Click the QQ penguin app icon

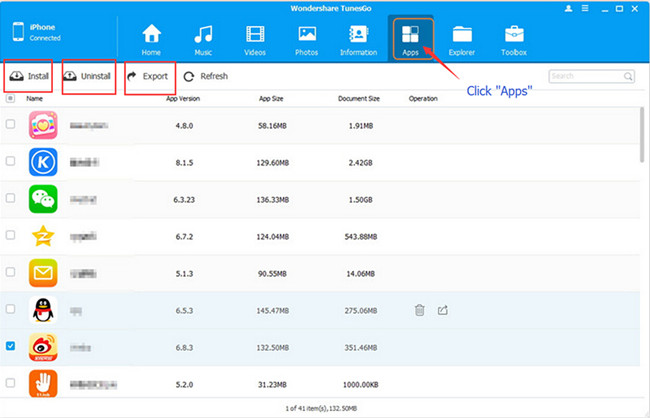[x=43, y=310]
